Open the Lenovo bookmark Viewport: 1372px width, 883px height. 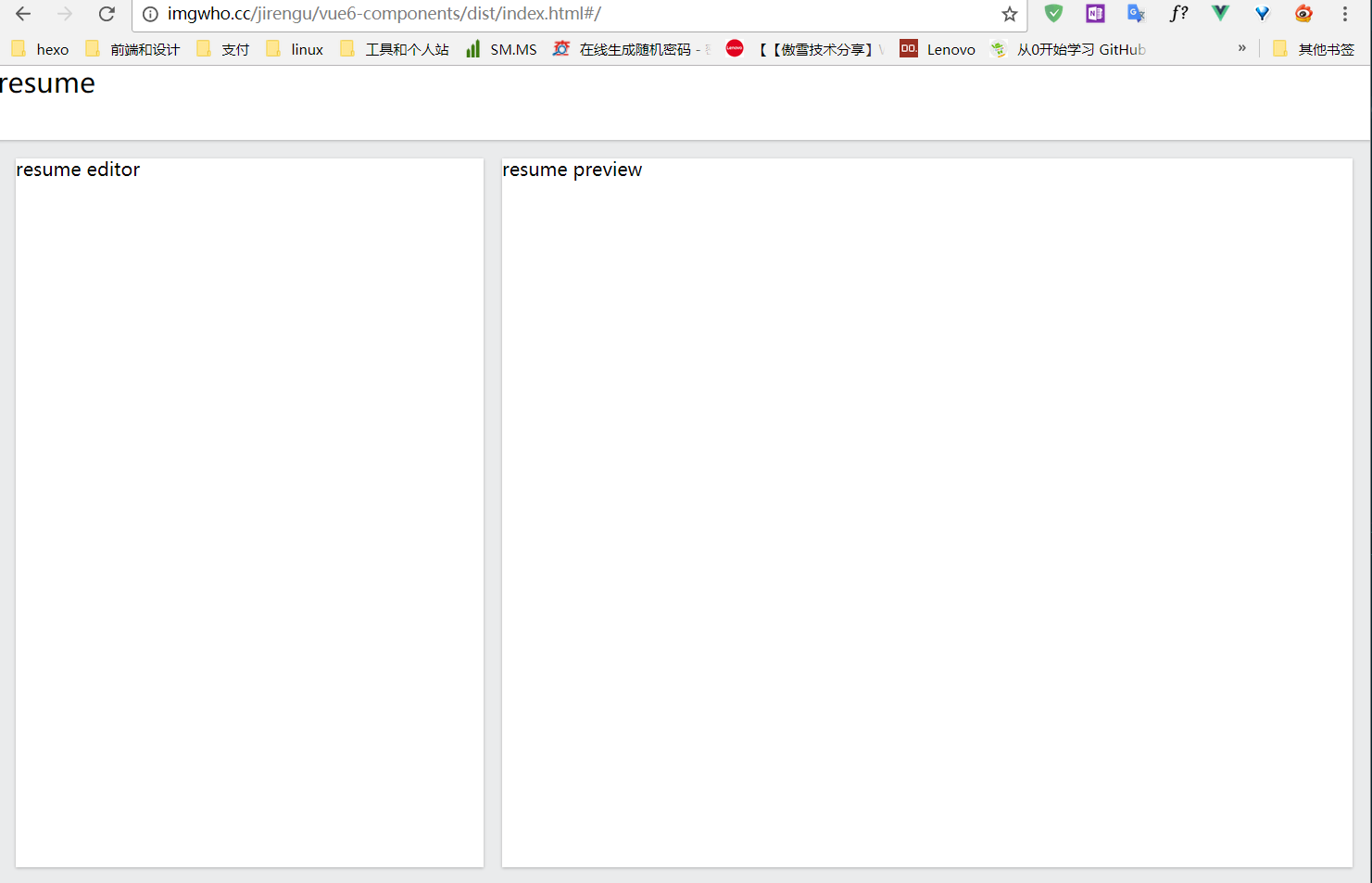(938, 49)
